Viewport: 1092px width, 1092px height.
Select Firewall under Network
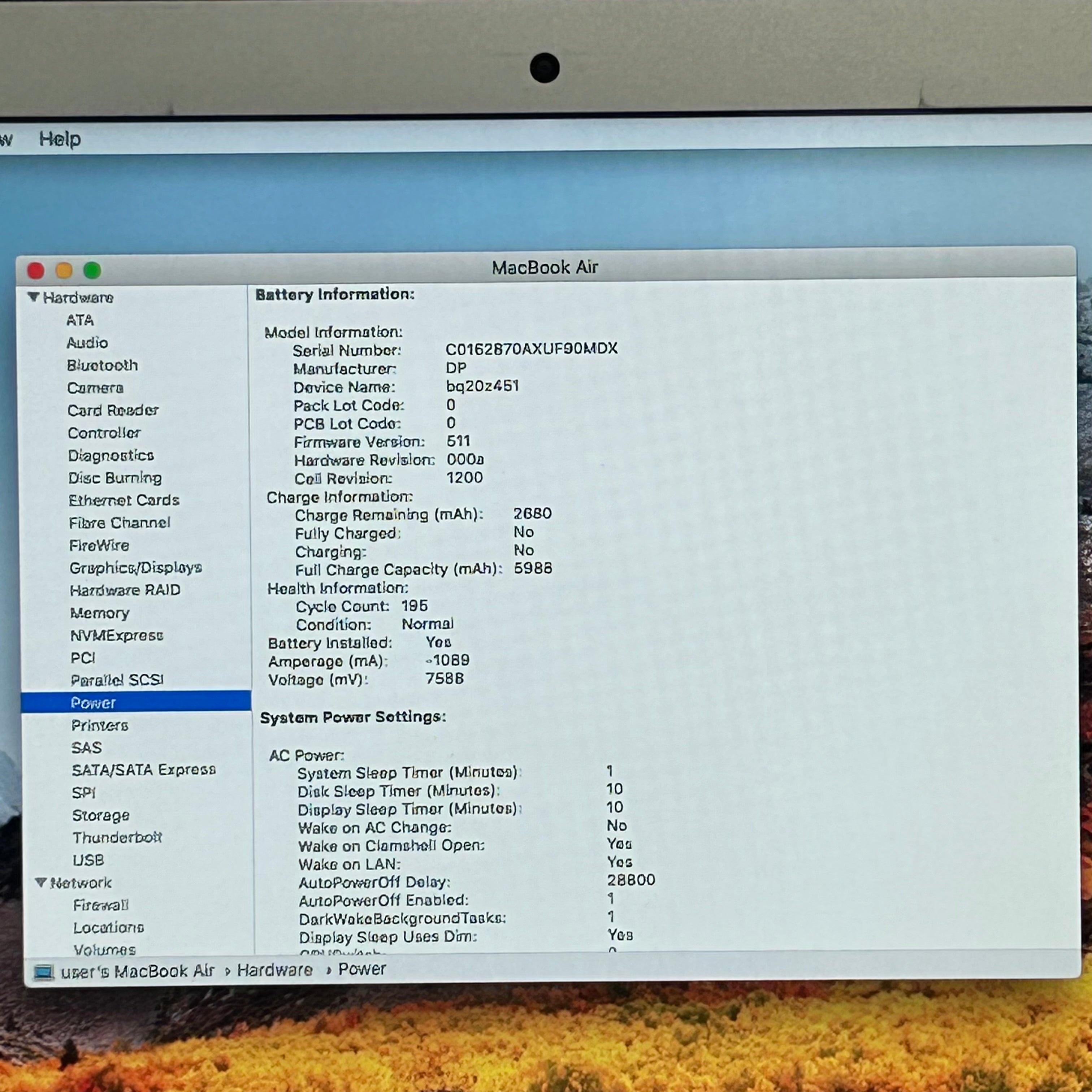tap(101, 905)
